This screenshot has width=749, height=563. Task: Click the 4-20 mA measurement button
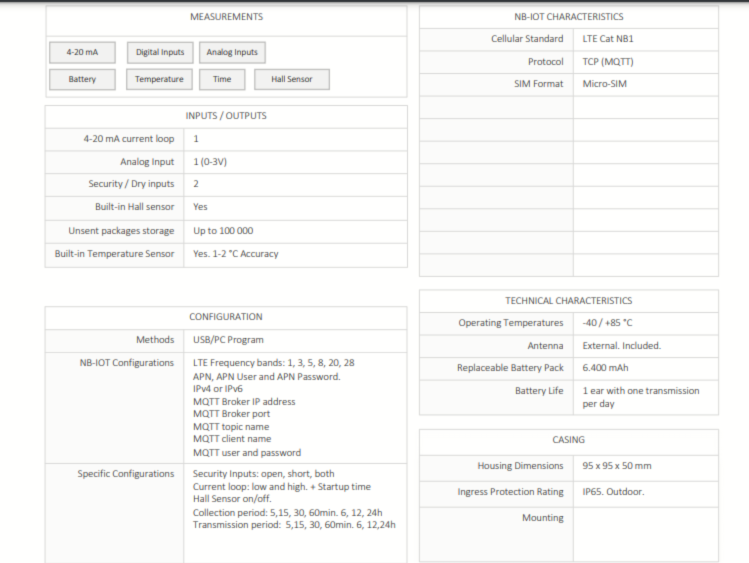point(82,53)
